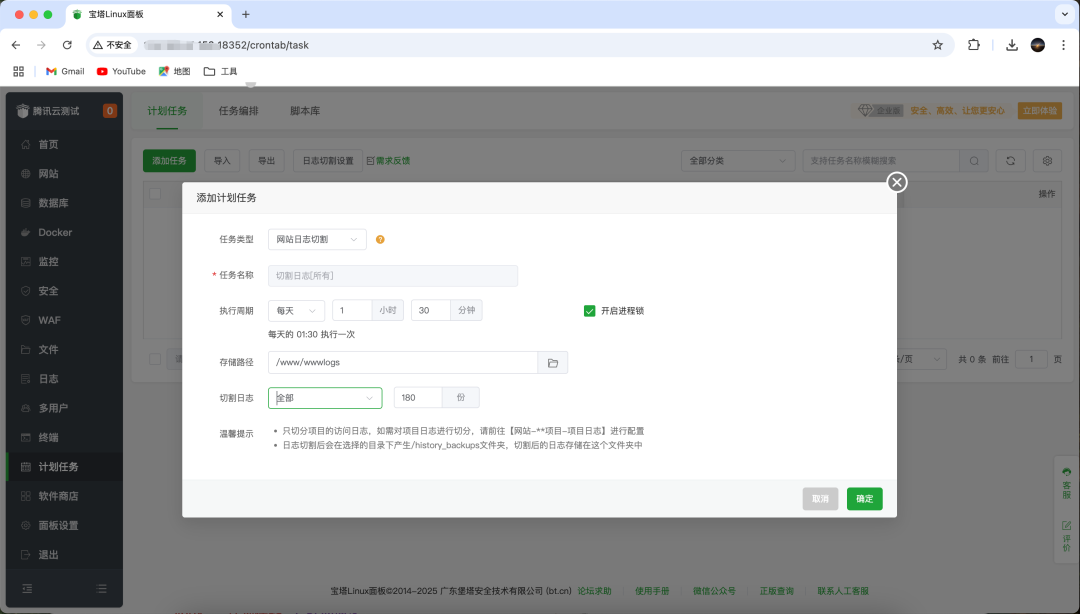The height and width of the screenshot is (614, 1080).
Task: Click the 确定 confirm button in the dialog
Action: 864,498
